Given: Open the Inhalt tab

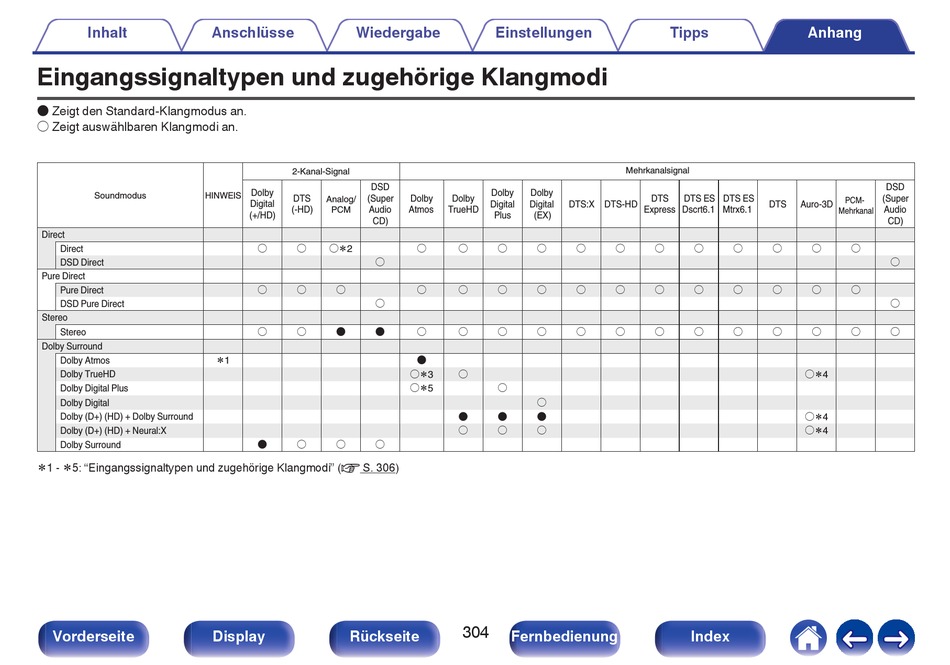Looking at the screenshot, I should pyautogui.click(x=107, y=33).
